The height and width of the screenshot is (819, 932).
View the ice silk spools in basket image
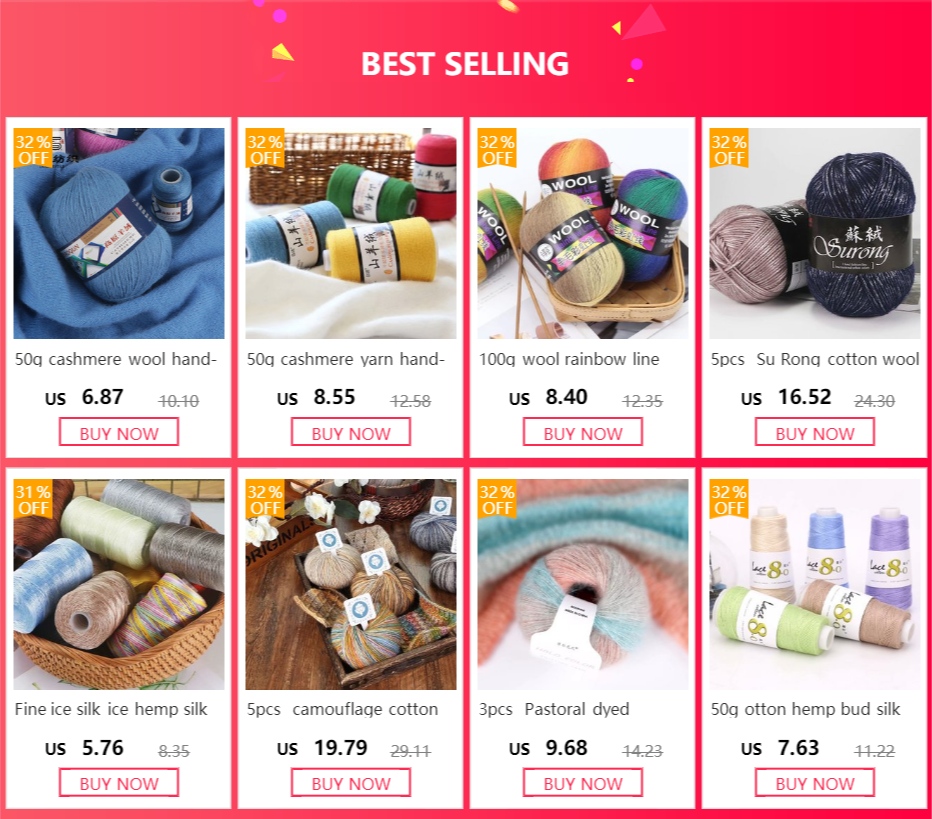pyautogui.click(x=119, y=584)
